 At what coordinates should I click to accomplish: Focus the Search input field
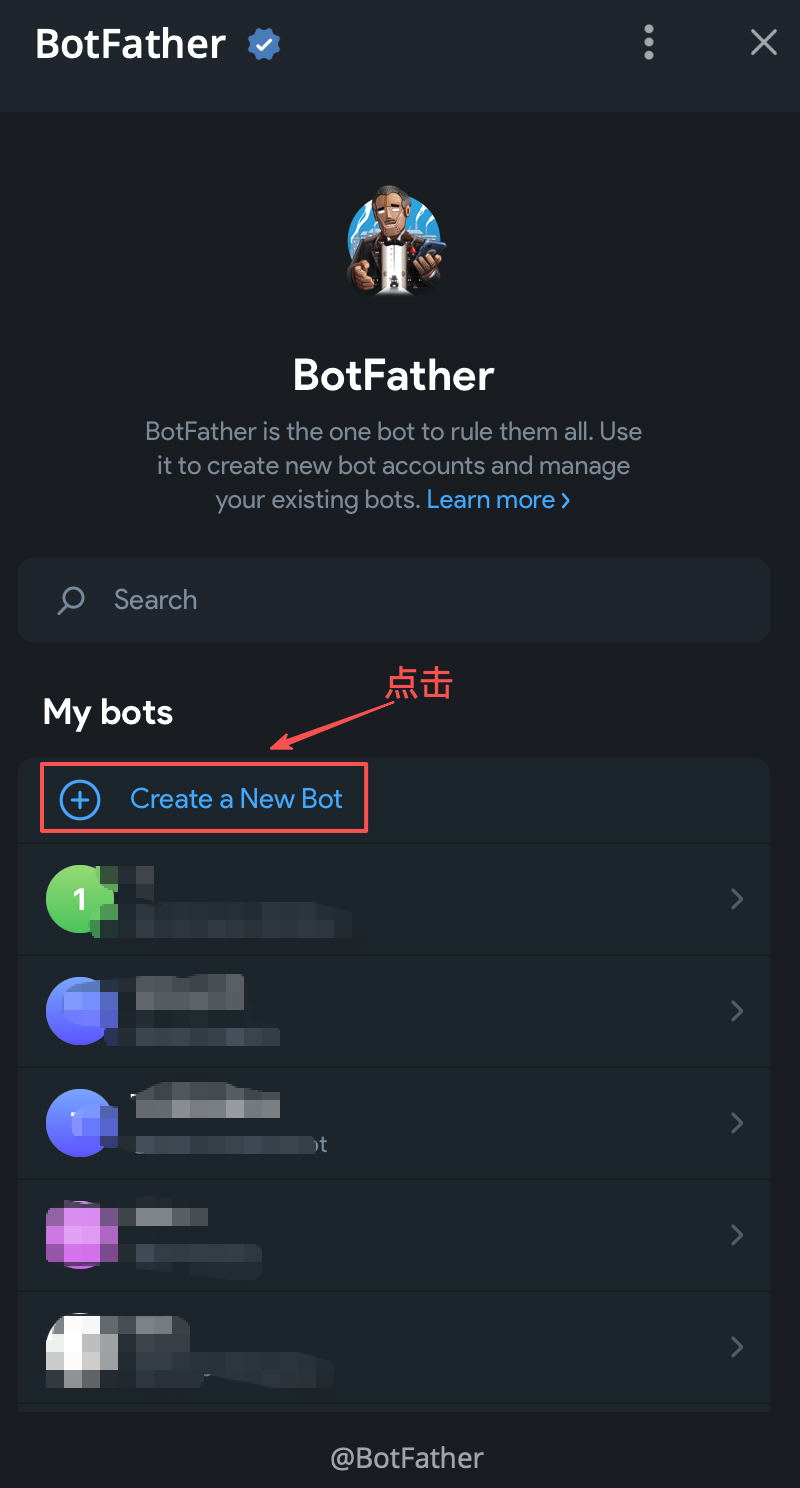[x=394, y=600]
